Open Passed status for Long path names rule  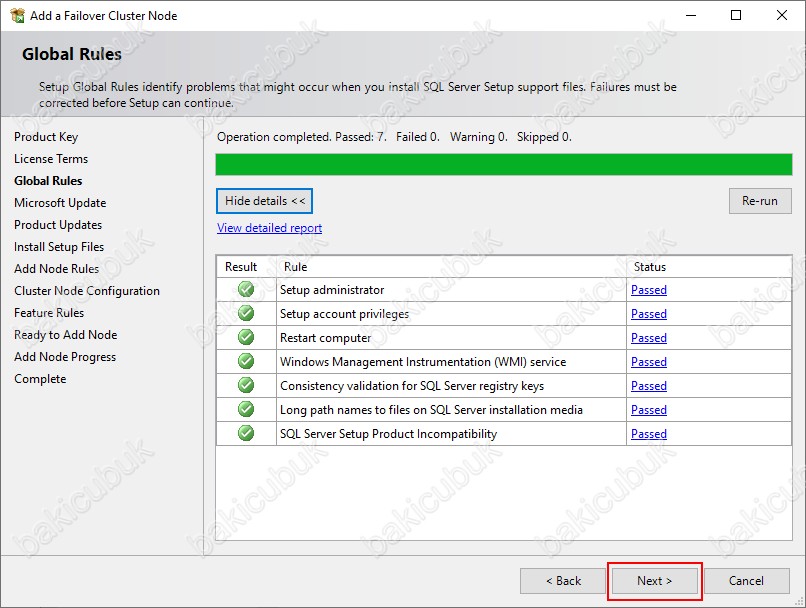(x=648, y=410)
